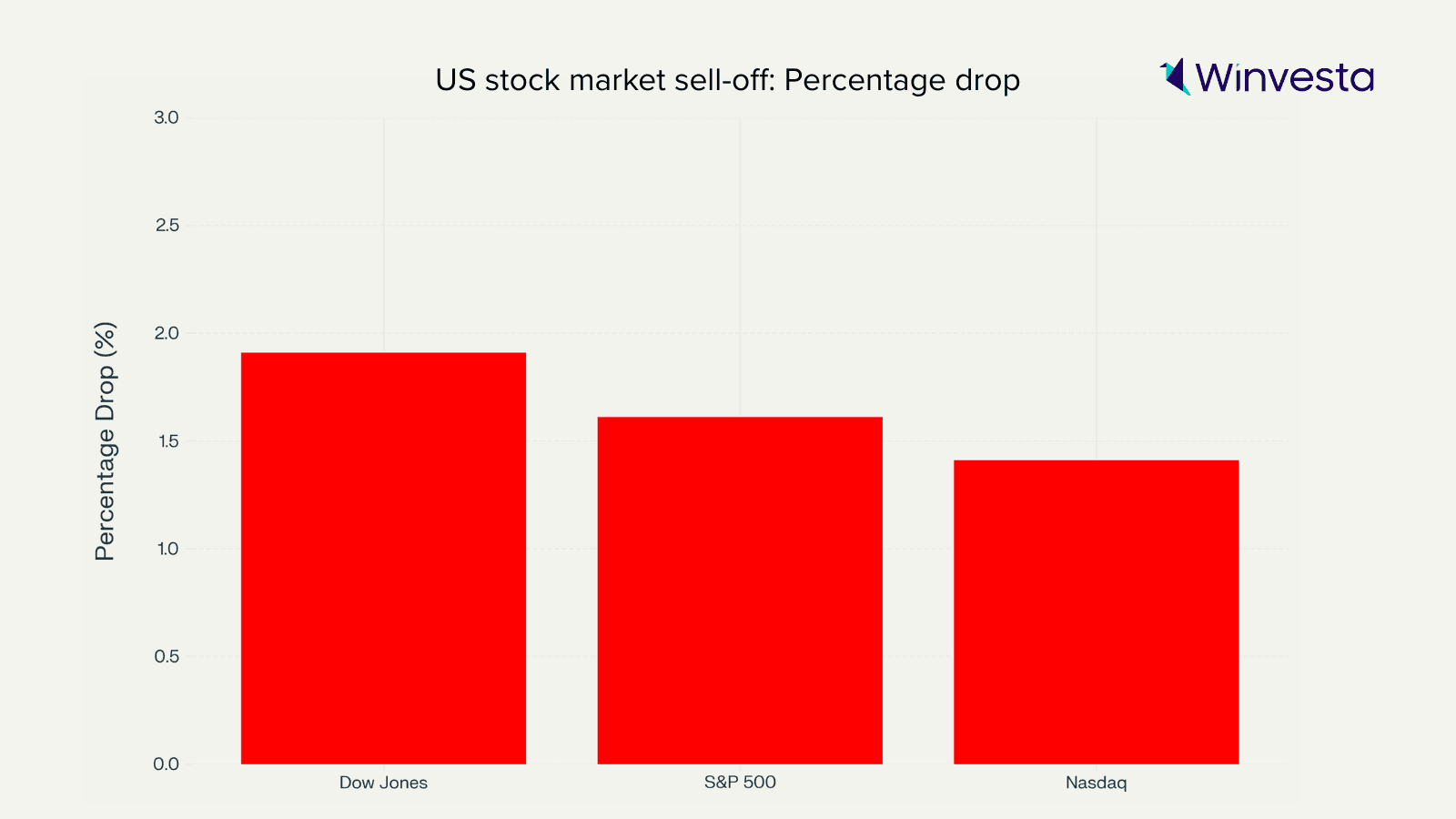The image size is (1456, 819).
Task: Click the 2.5 y-axis tick label
Action: pos(167,225)
